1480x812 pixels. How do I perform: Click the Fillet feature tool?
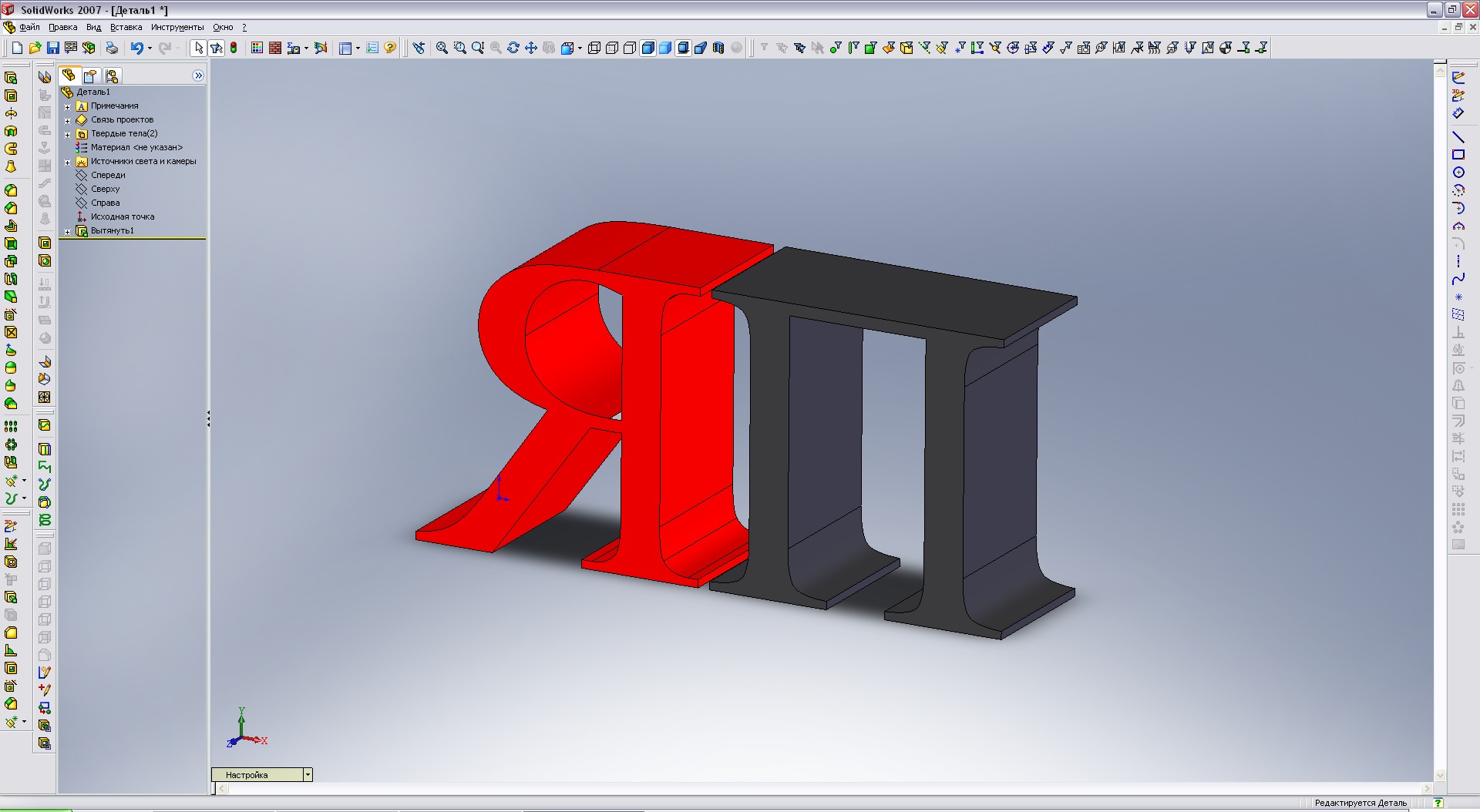[x=11, y=190]
